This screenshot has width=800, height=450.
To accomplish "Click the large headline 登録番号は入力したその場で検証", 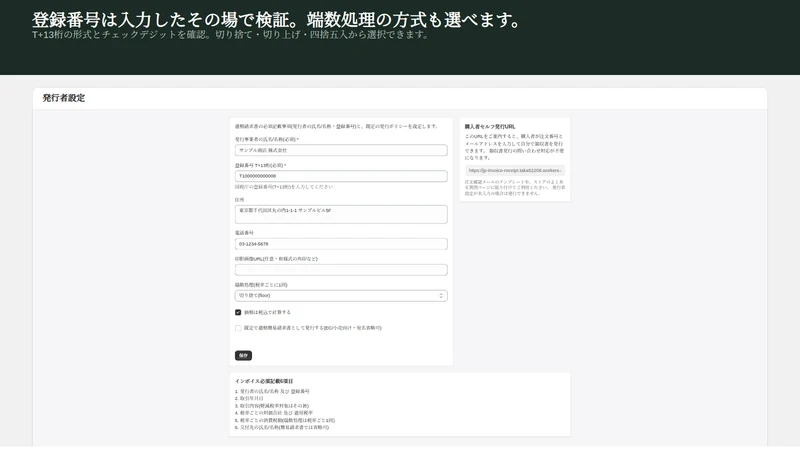I will (x=277, y=20).
